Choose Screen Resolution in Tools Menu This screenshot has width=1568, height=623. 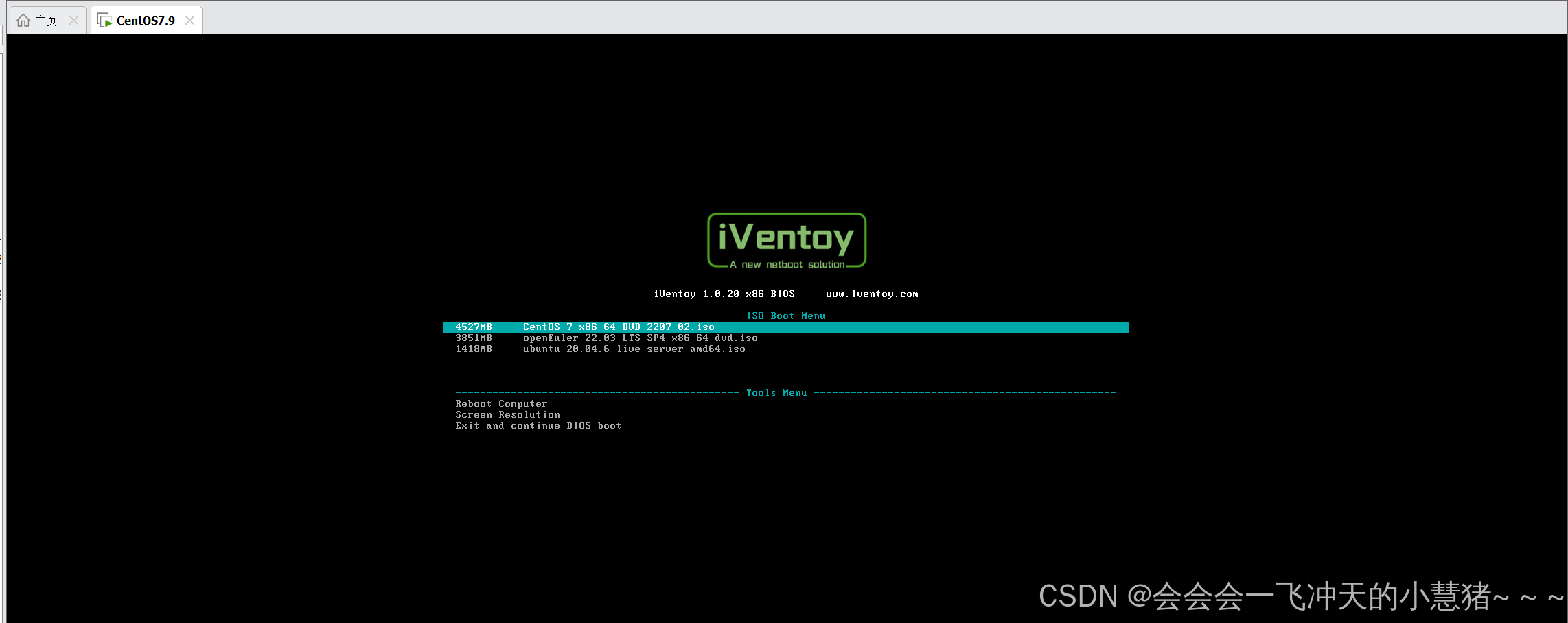click(x=507, y=415)
